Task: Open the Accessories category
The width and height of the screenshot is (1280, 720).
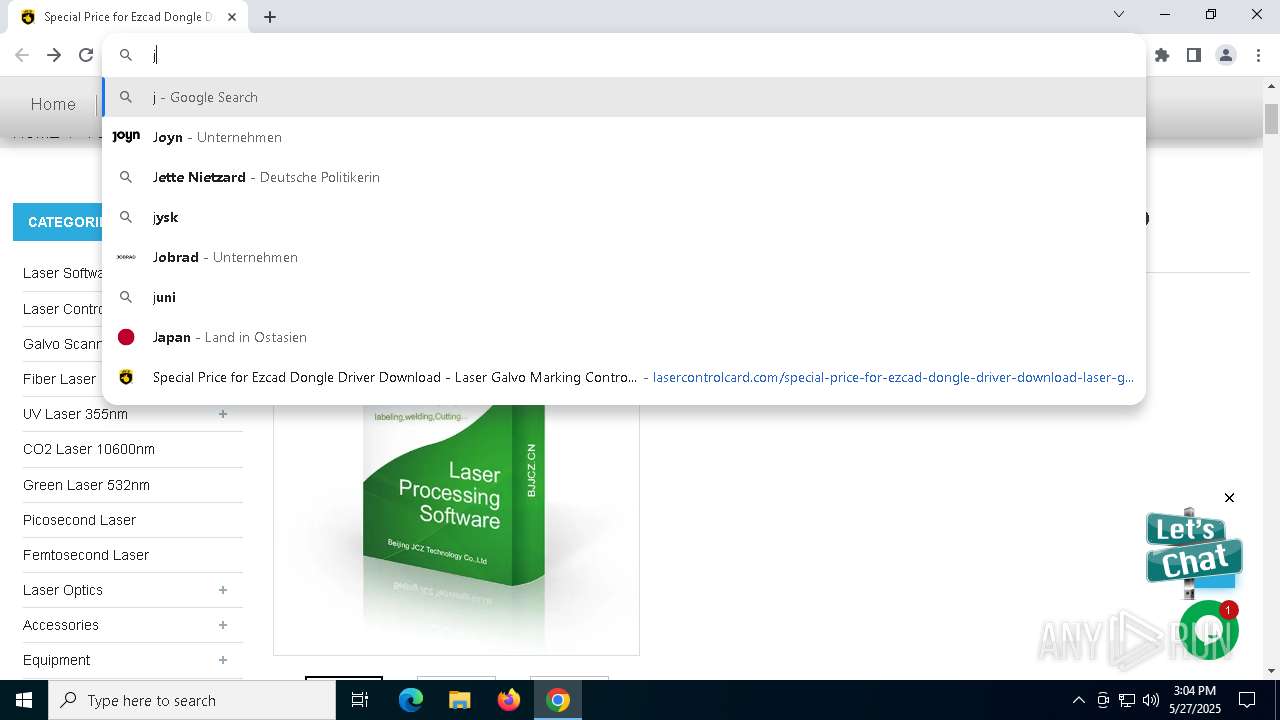Action: [61, 625]
